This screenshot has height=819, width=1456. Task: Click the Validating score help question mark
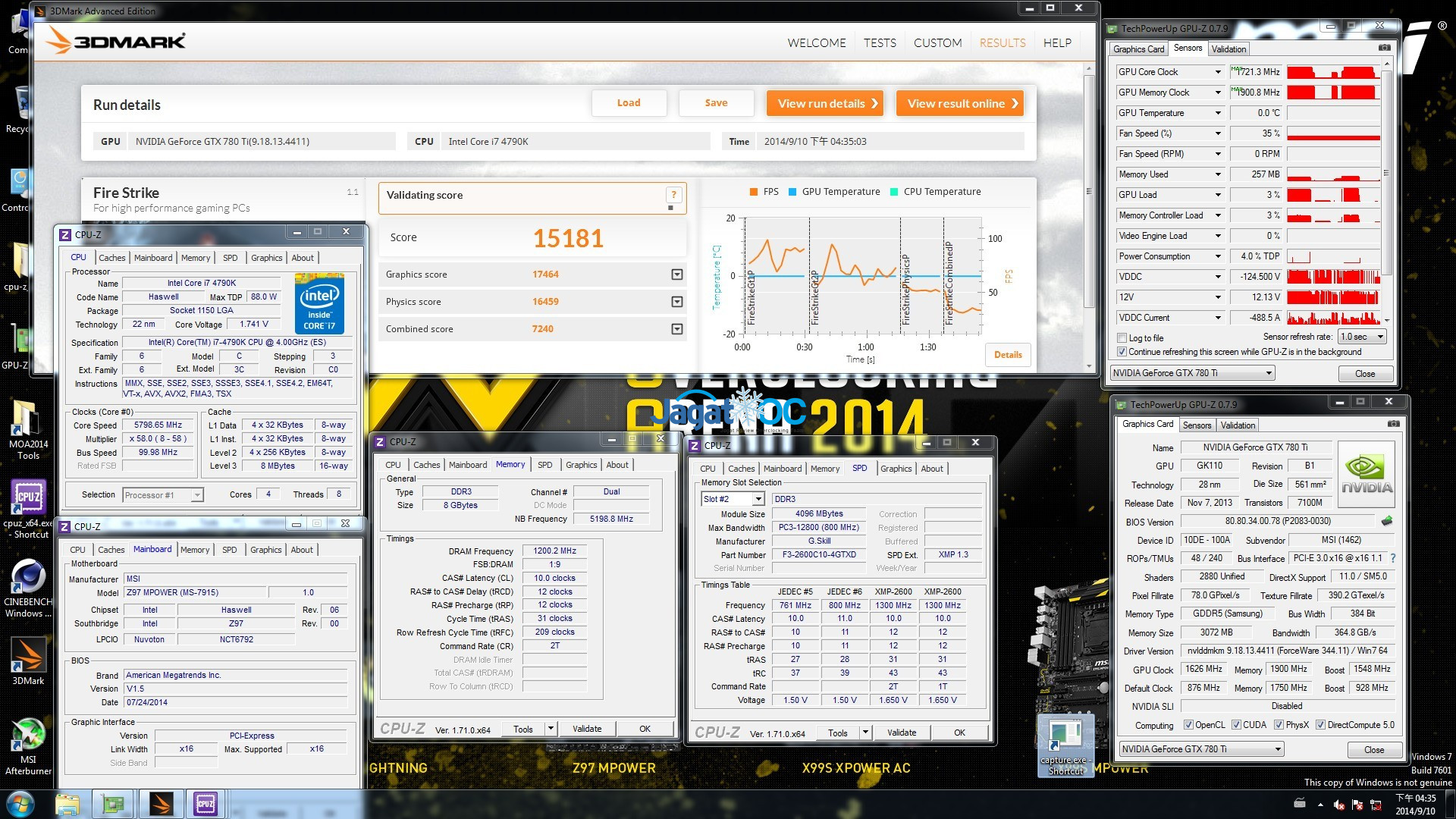[x=673, y=195]
